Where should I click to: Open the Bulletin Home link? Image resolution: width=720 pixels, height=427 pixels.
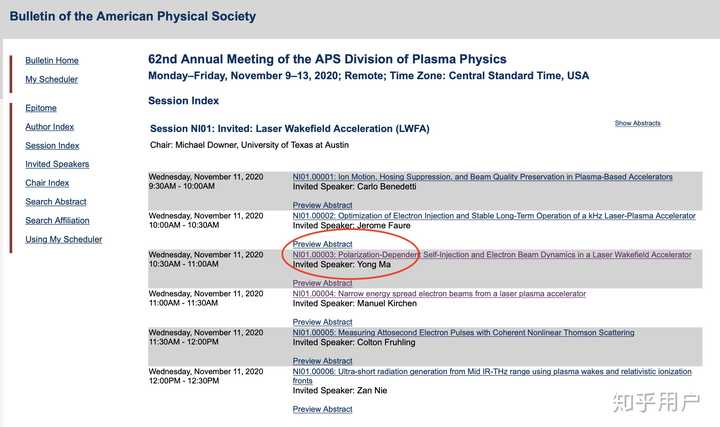pyautogui.click(x=52, y=61)
